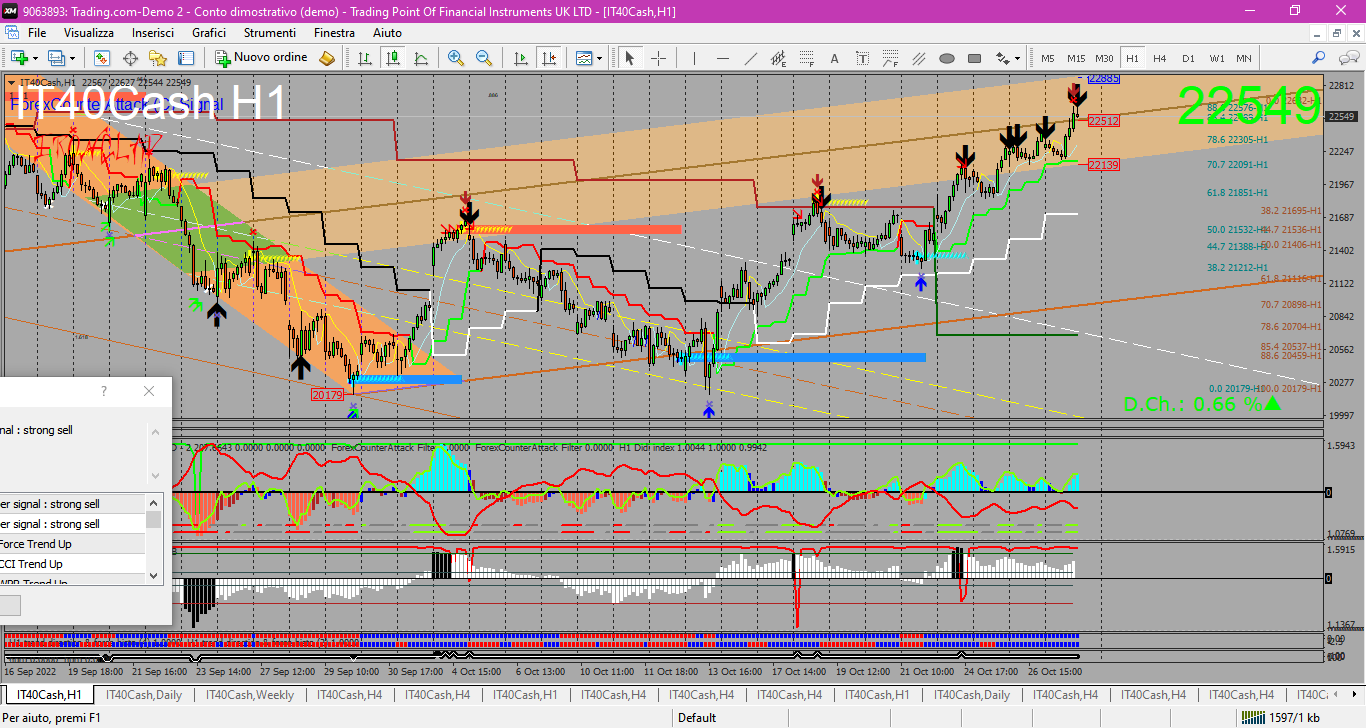
Task: Zoom out of the chart
Action: [x=484, y=58]
